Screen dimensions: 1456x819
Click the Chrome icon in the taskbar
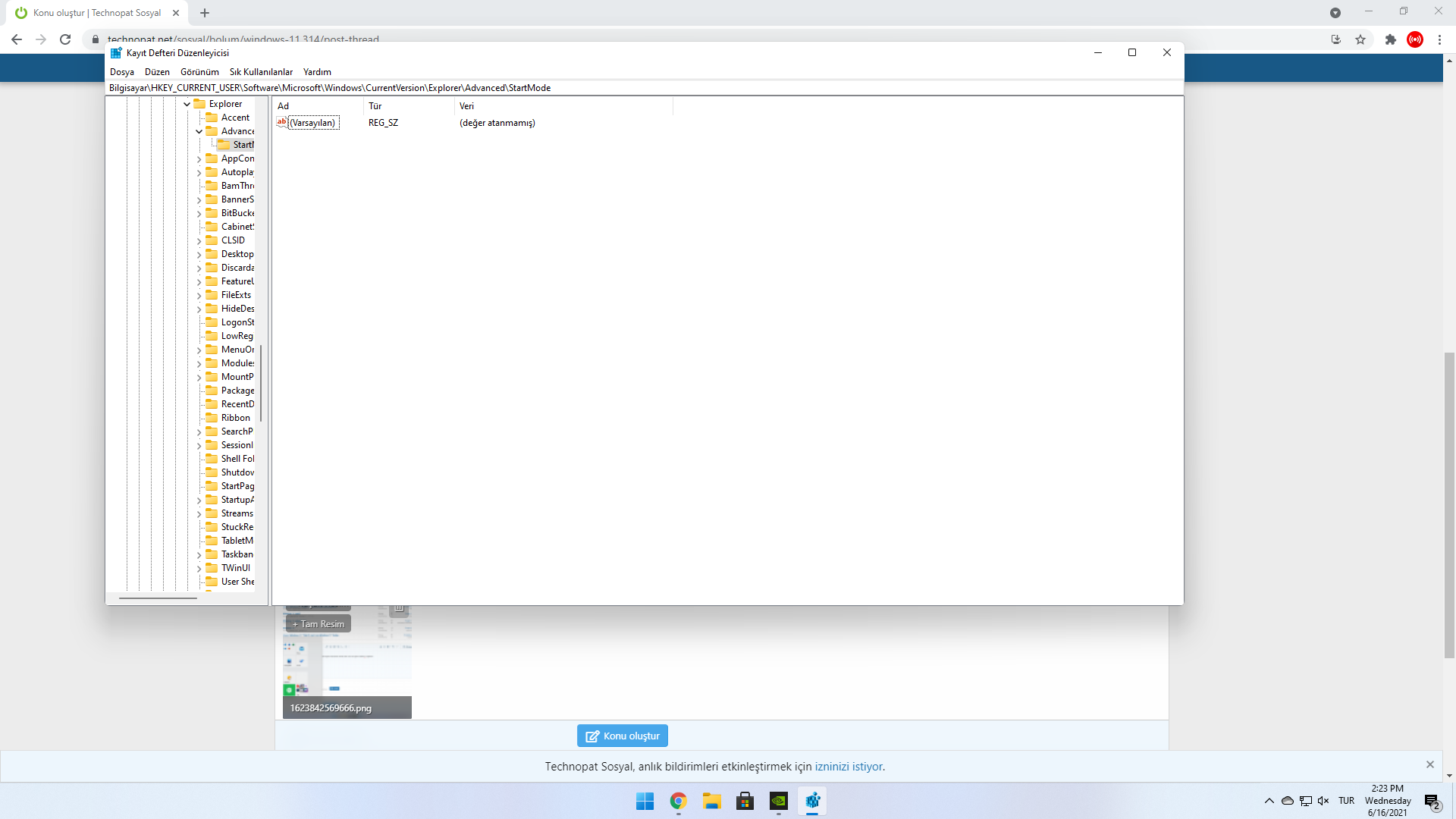click(x=678, y=801)
